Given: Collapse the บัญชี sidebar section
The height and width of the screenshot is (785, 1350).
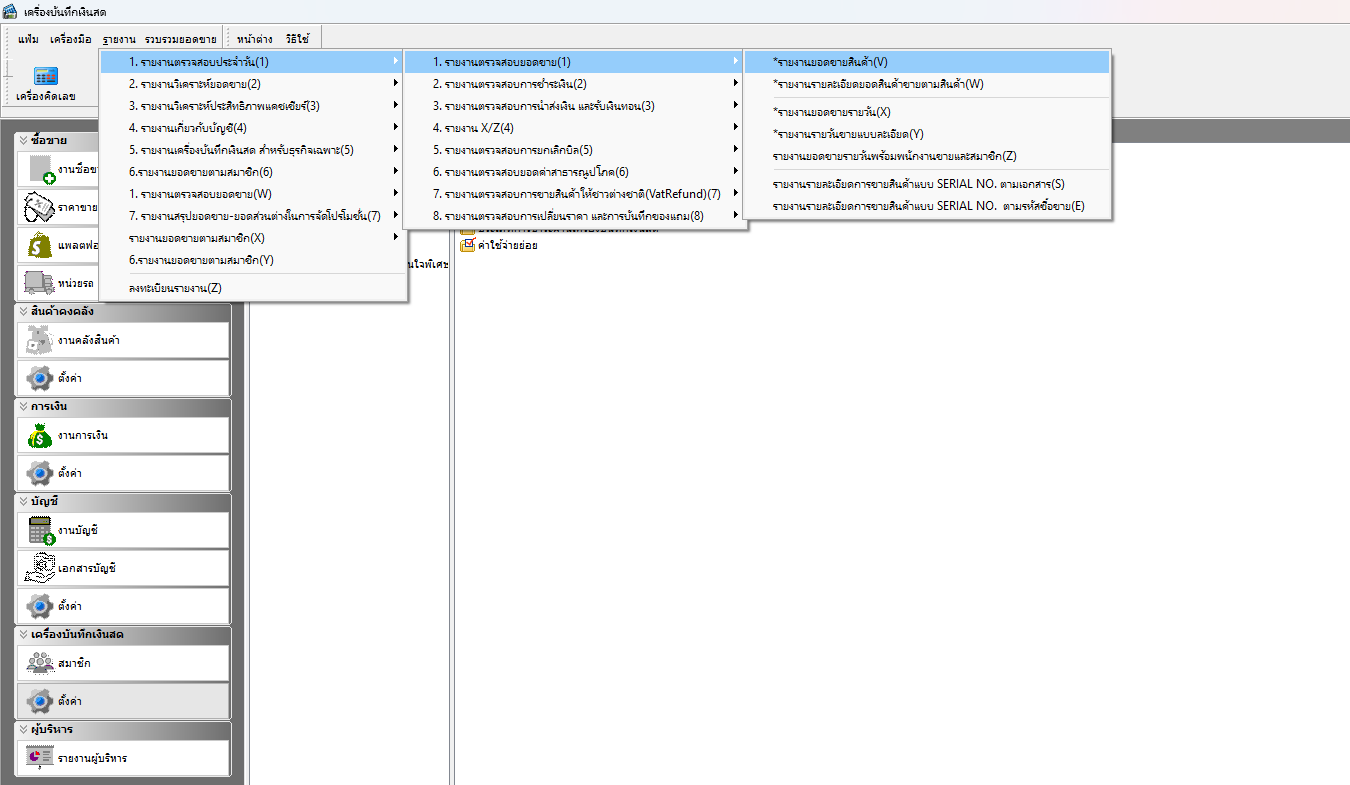Looking at the screenshot, I should point(23,502).
